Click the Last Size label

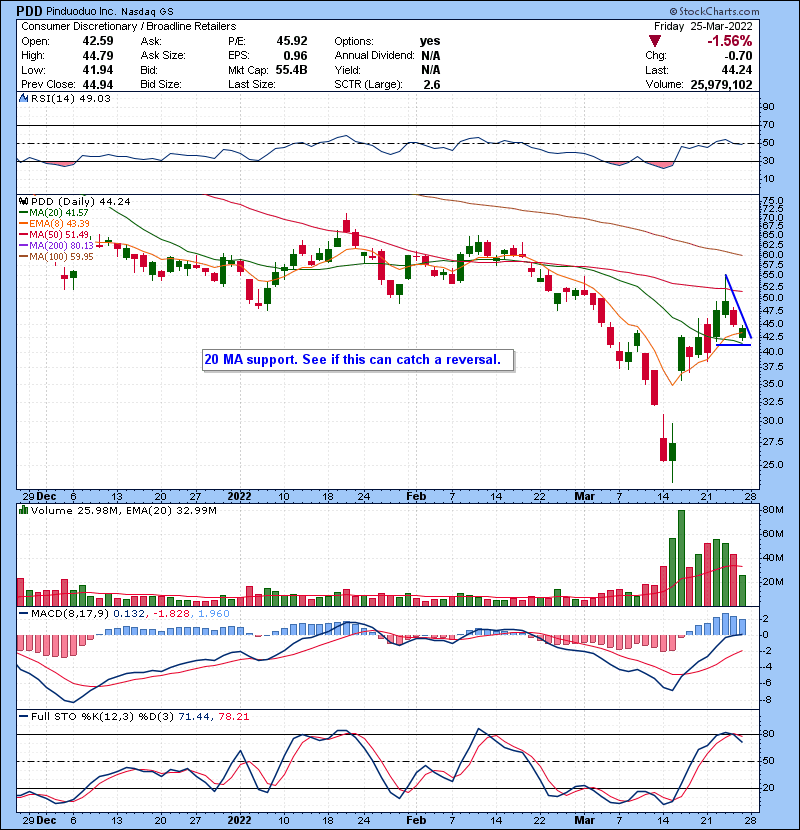tap(251, 85)
